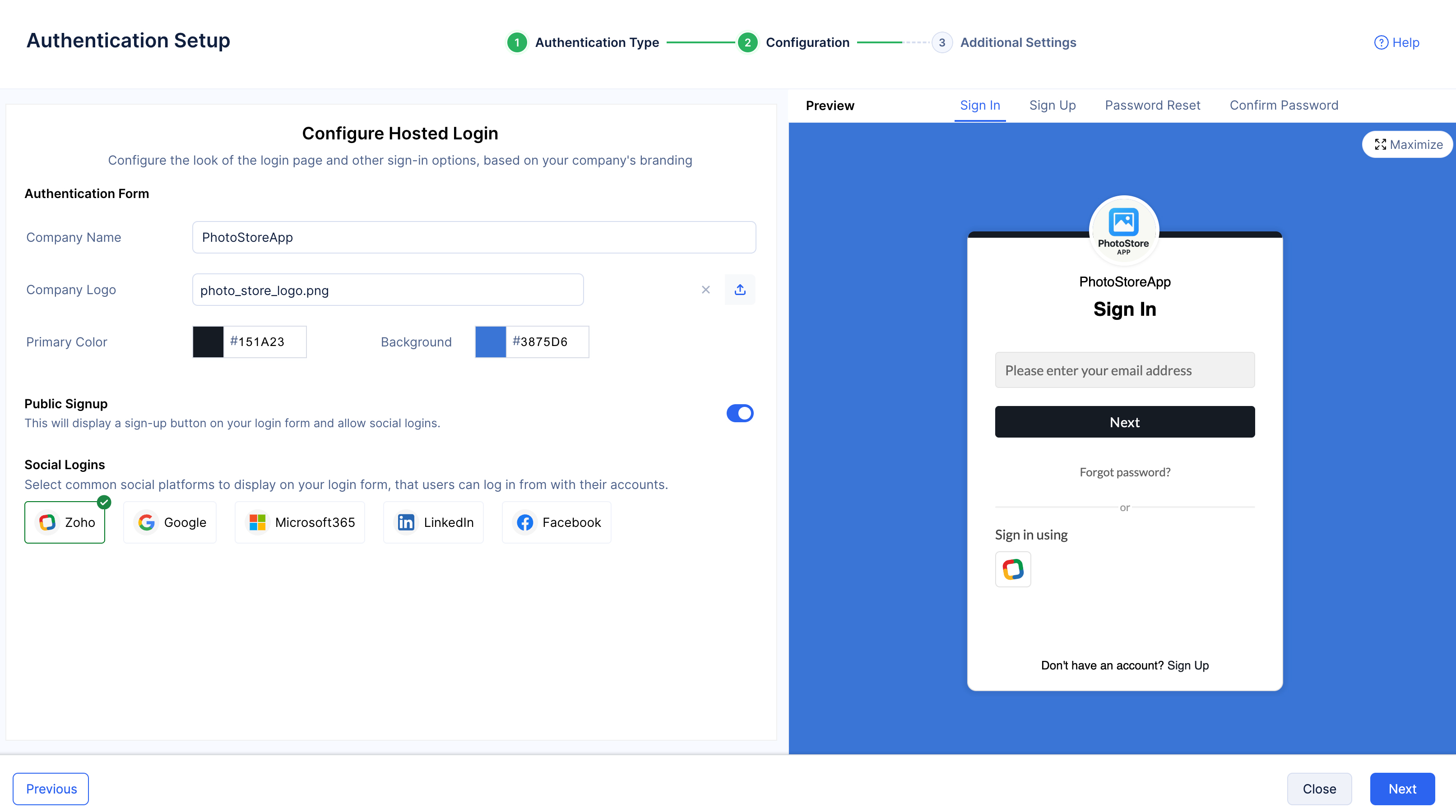Click the Help question mark icon
Image resolution: width=1456 pixels, height=812 pixels.
pyautogui.click(x=1381, y=42)
